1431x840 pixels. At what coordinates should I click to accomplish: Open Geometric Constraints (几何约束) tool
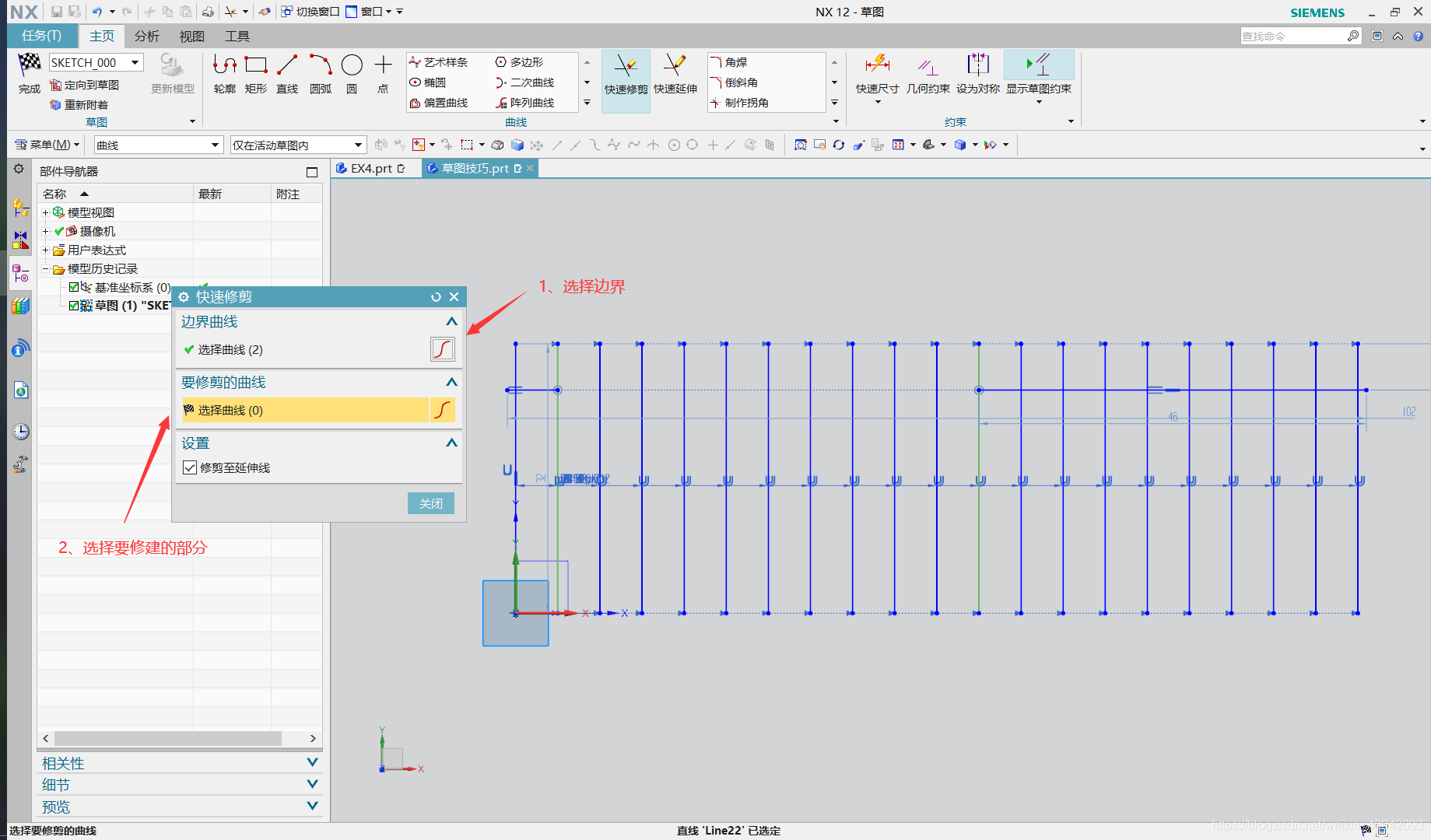928,75
